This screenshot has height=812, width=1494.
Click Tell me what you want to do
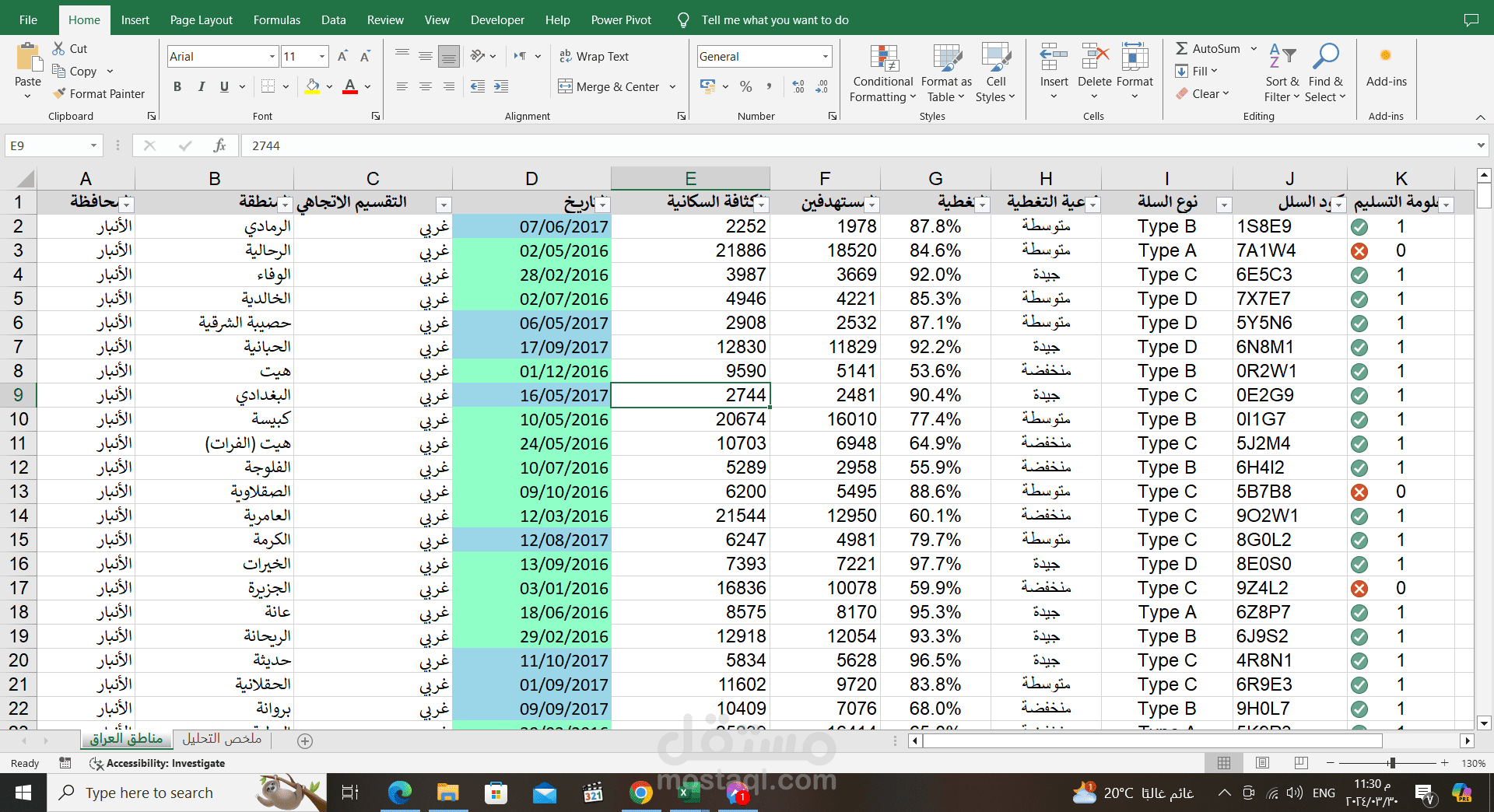(775, 20)
